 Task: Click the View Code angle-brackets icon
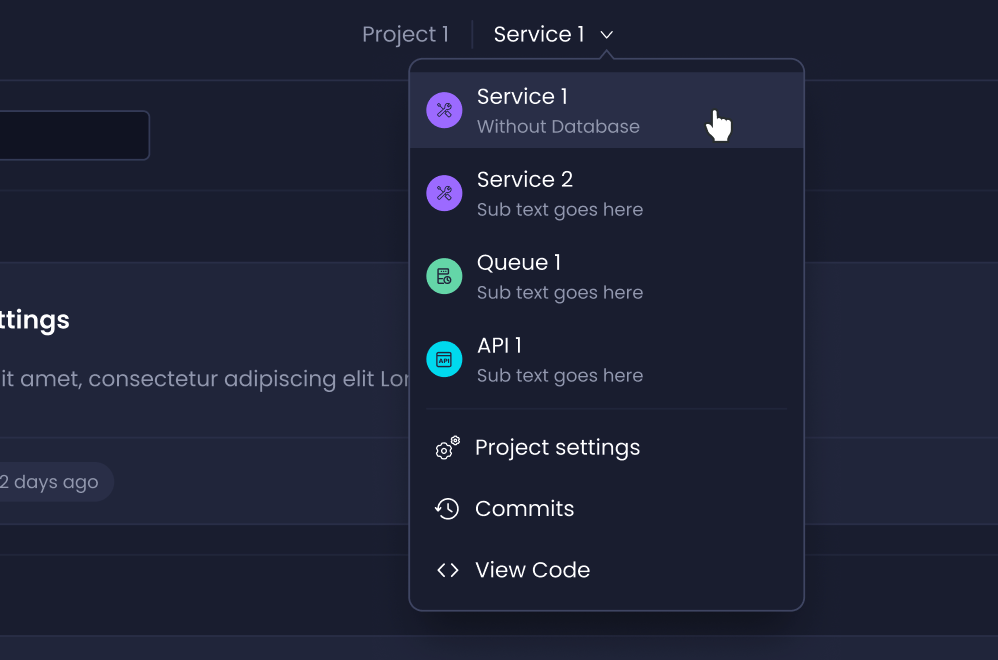pyautogui.click(x=447, y=569)
